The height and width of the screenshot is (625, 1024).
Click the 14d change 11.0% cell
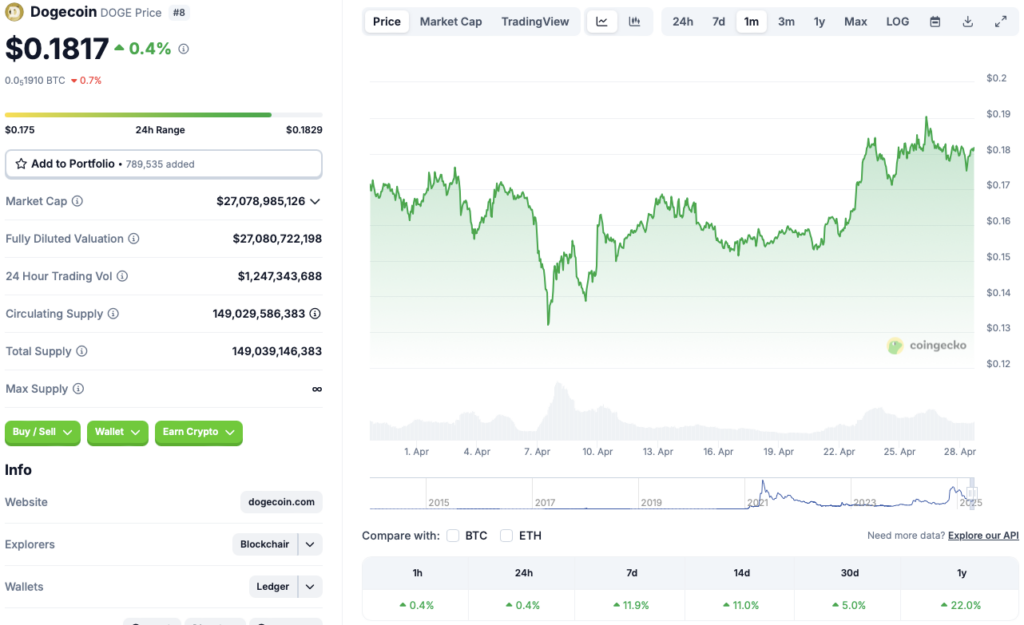(x=741, y=605)
